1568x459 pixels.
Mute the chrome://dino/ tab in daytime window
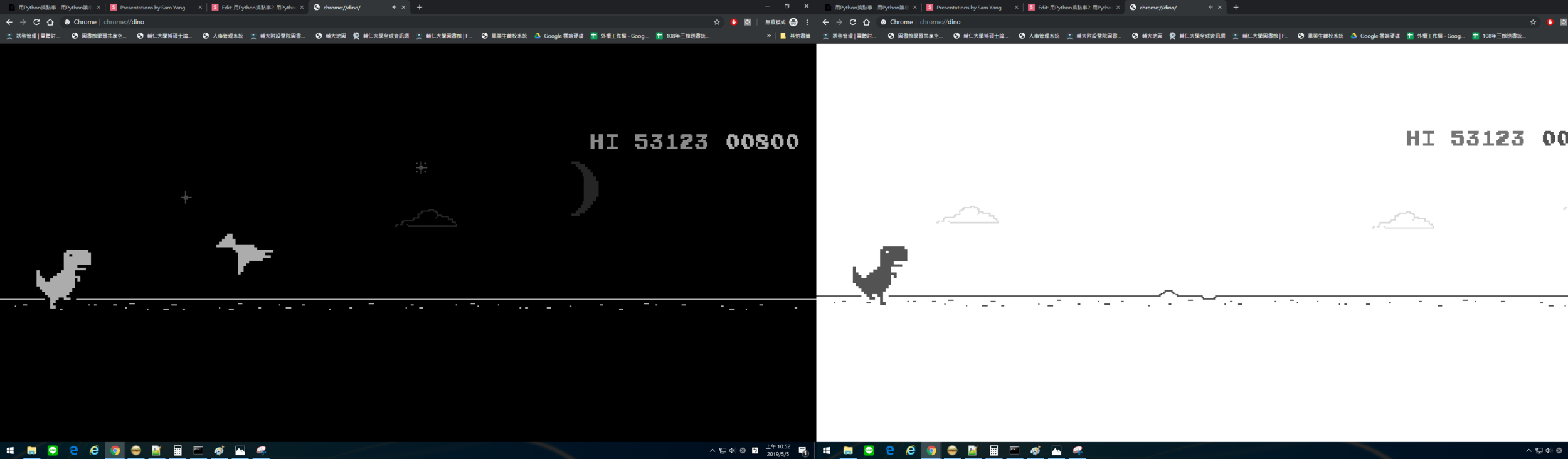tap(1210, 8)
